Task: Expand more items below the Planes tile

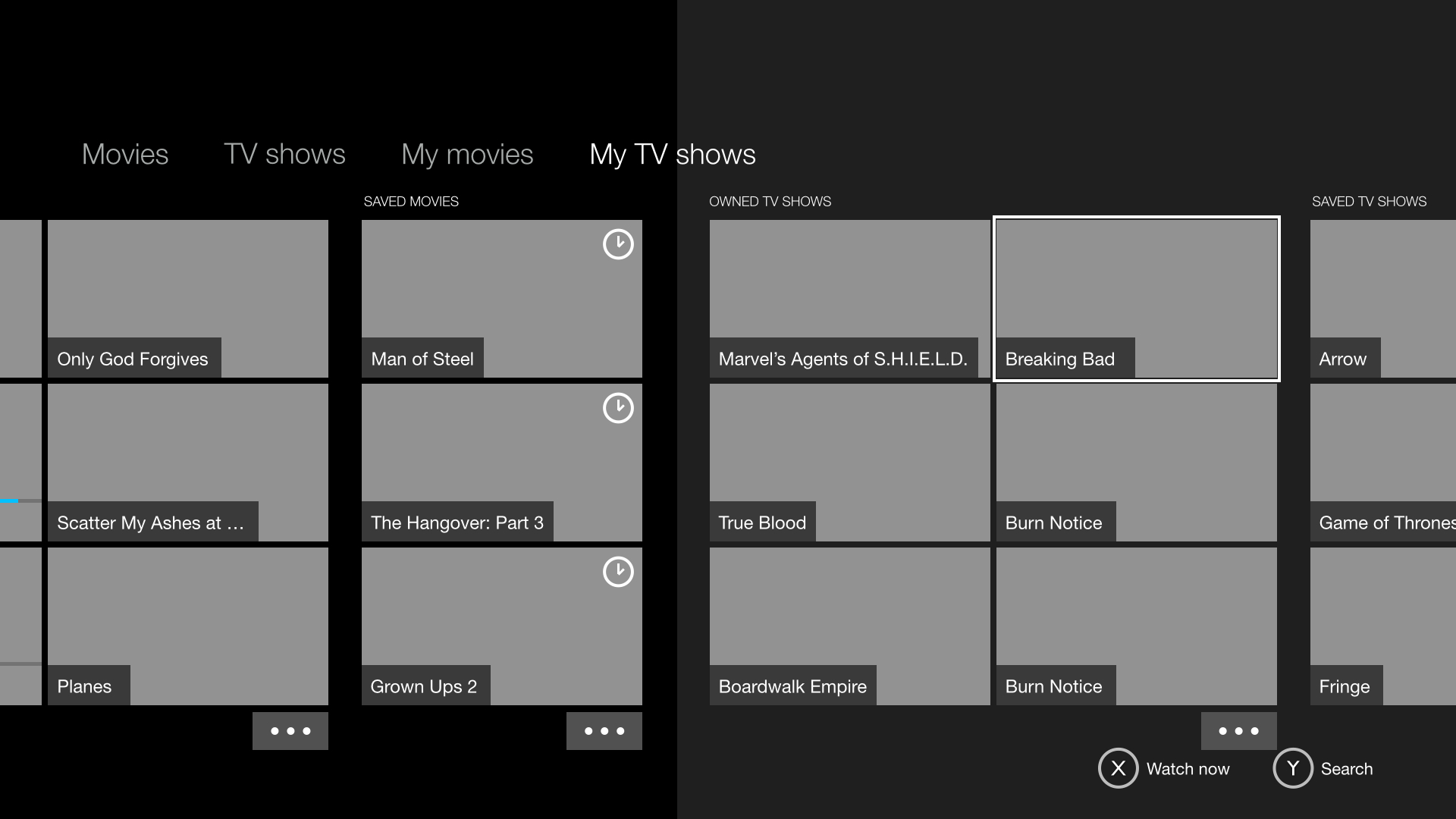Action: (290, 731)
